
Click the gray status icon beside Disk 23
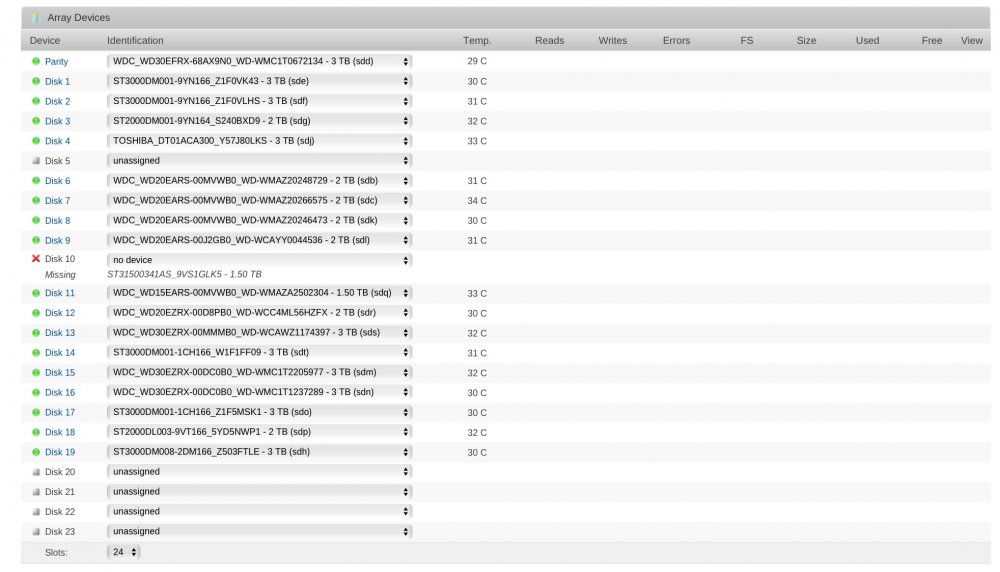click(x=36, y=531)
